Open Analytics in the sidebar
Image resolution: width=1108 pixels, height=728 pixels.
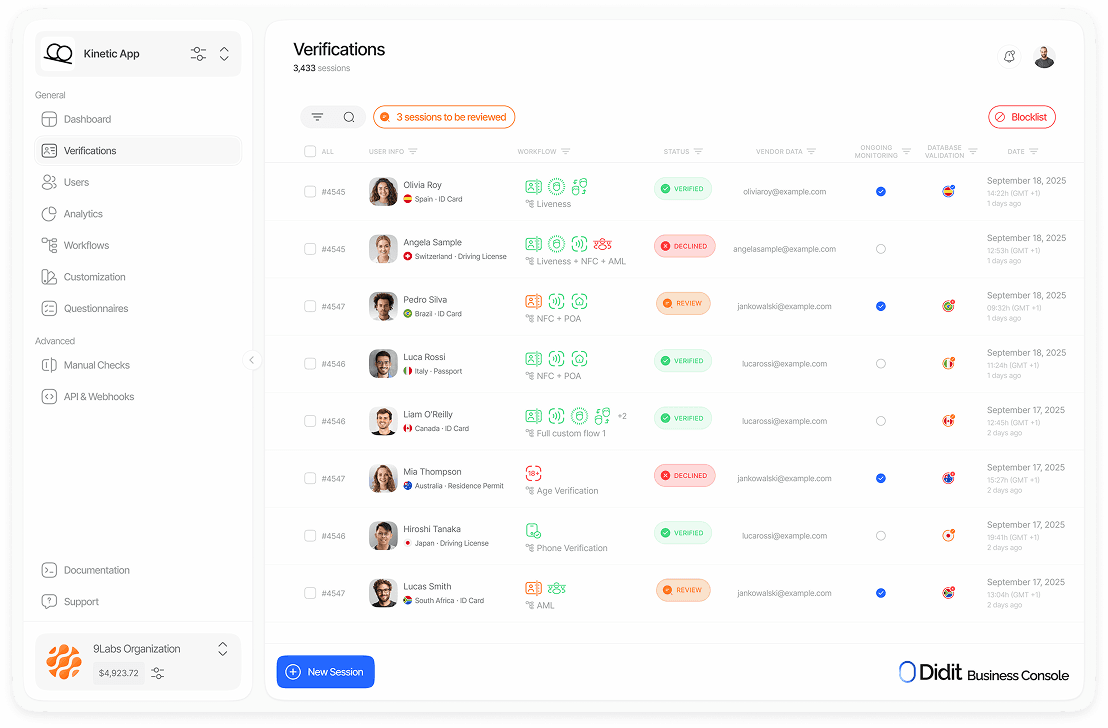click(83, 214)
